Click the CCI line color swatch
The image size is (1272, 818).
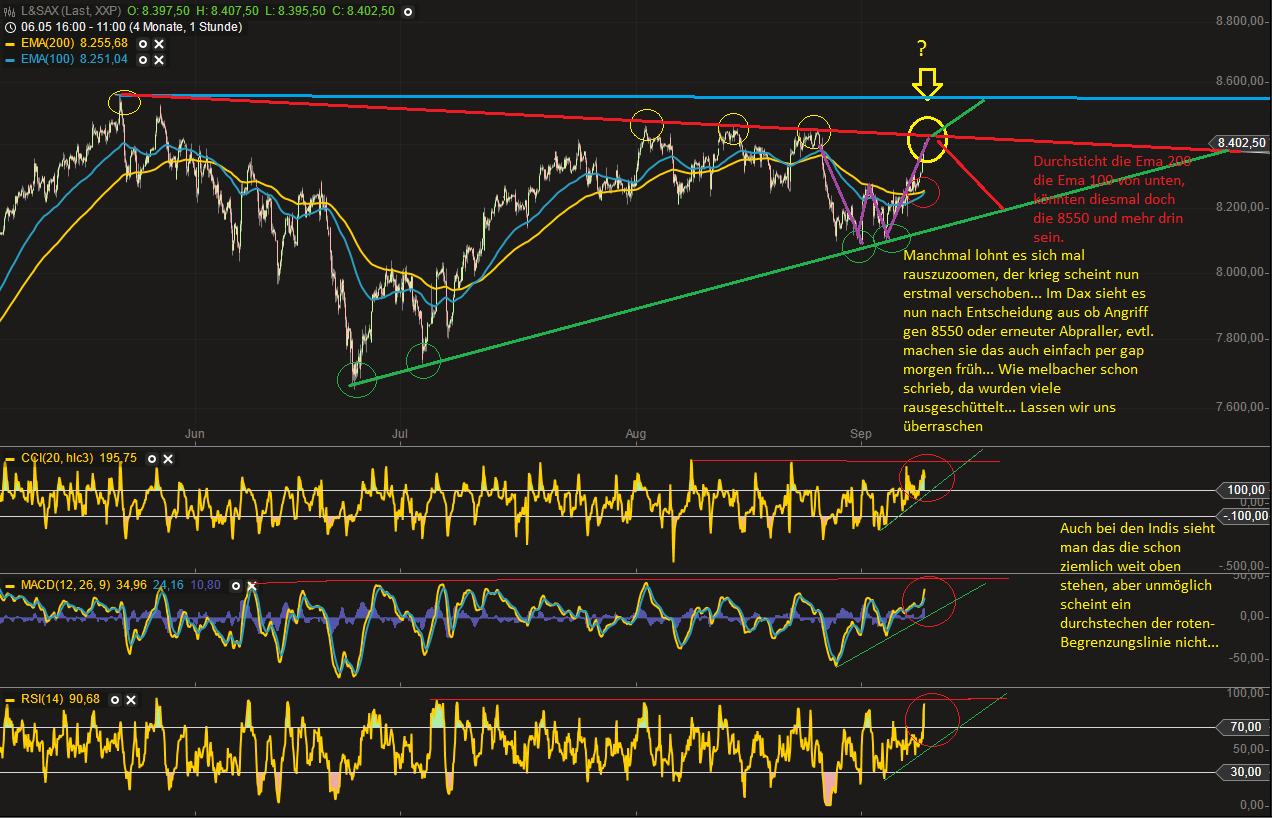pos(10,458)
